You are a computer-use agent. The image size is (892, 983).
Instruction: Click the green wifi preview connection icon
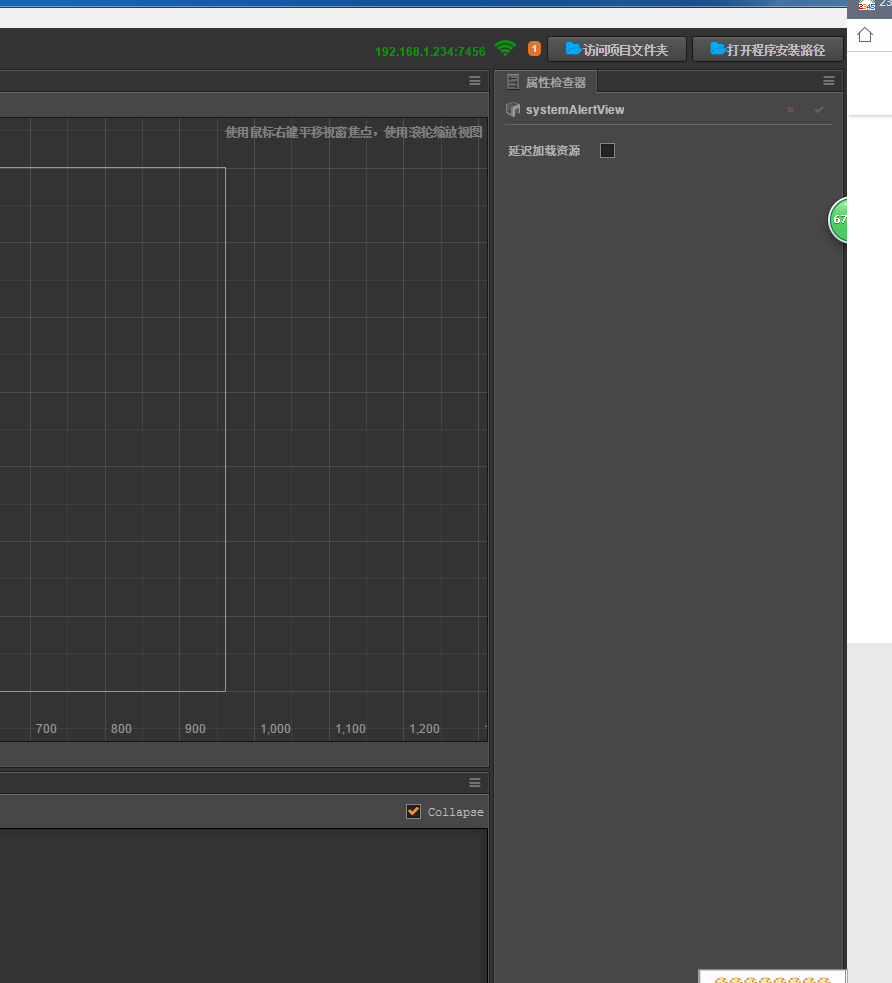point(505,48)
